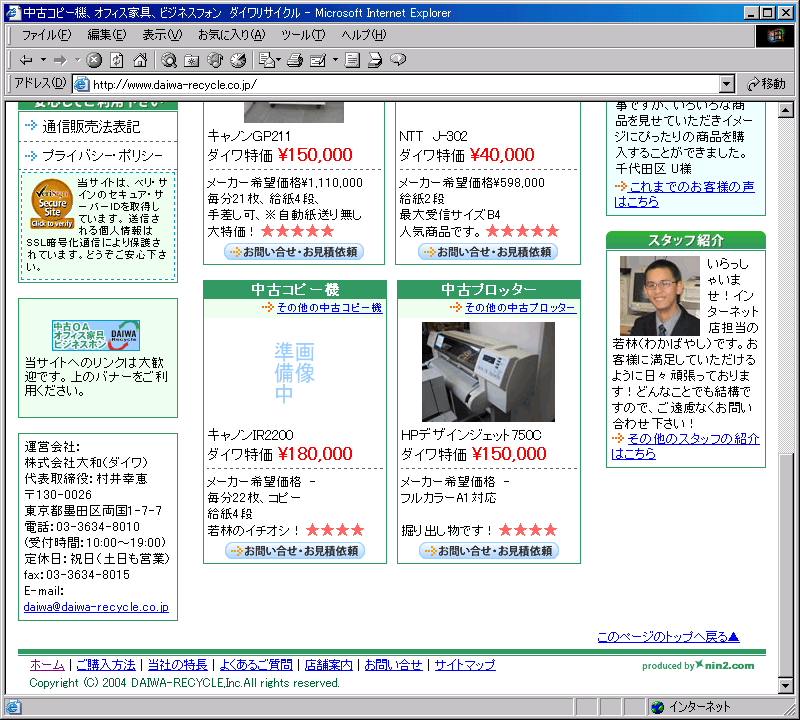Request a quote for キヤノンIR2200
800x720 pixels.
point(295,551)
